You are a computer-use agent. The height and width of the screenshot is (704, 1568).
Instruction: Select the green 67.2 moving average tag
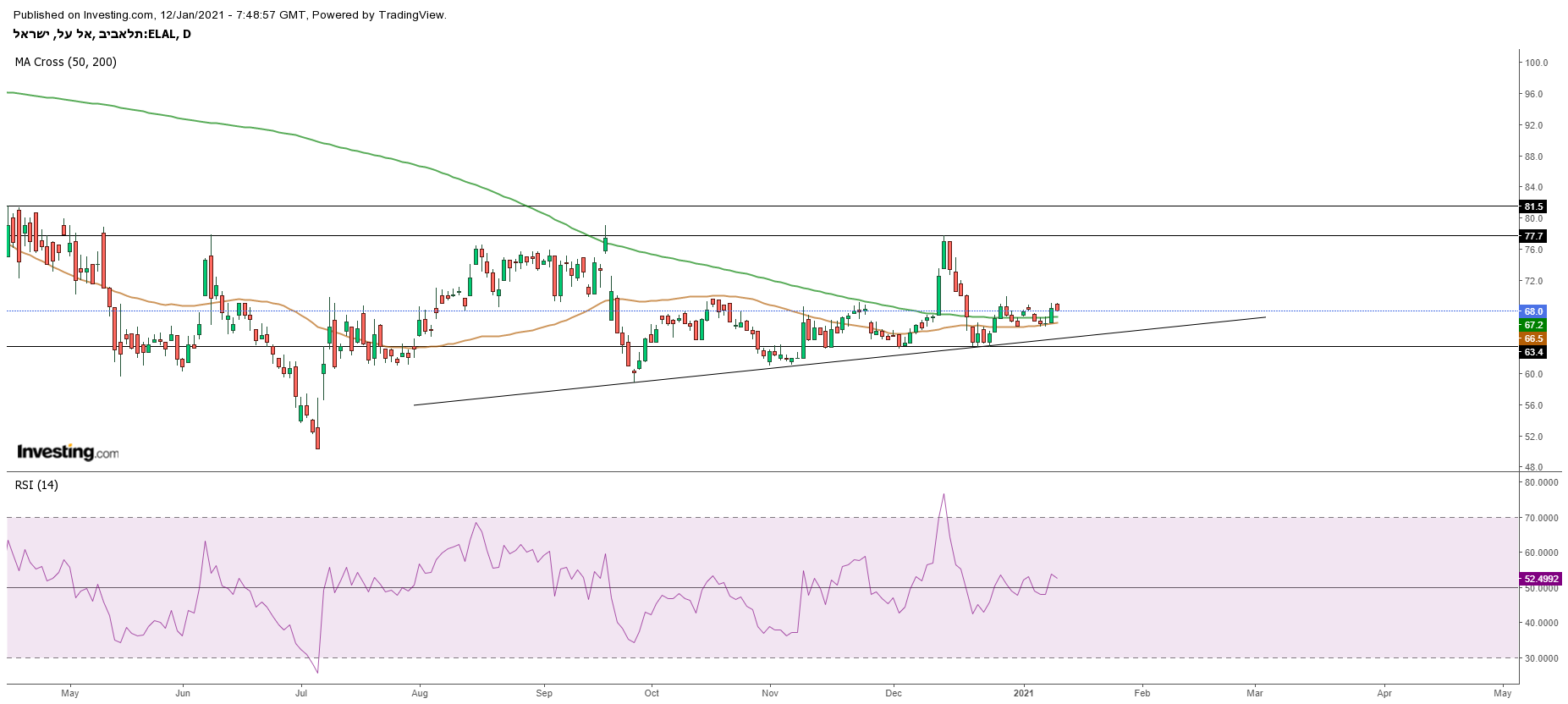(x=1533, y=325)
